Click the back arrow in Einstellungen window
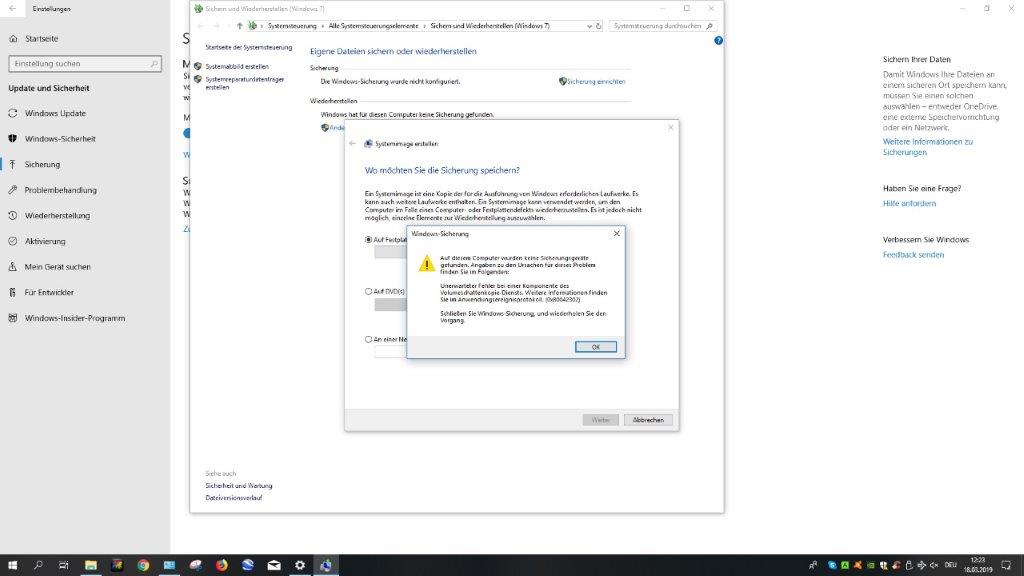 [x=12, y=8]
